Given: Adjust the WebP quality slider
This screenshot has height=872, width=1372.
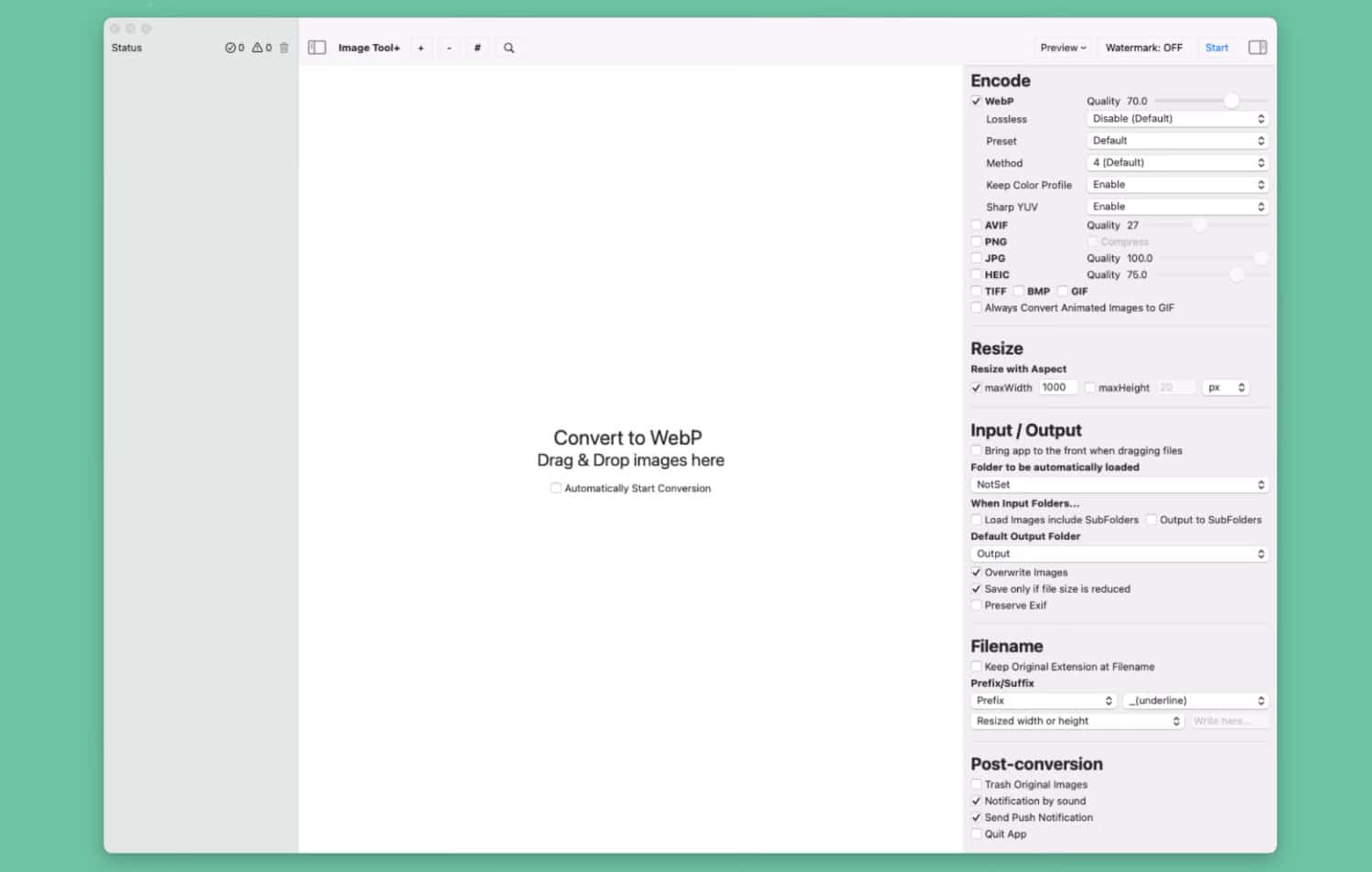Looking at the screenshot, I should tap(1231, 101).
